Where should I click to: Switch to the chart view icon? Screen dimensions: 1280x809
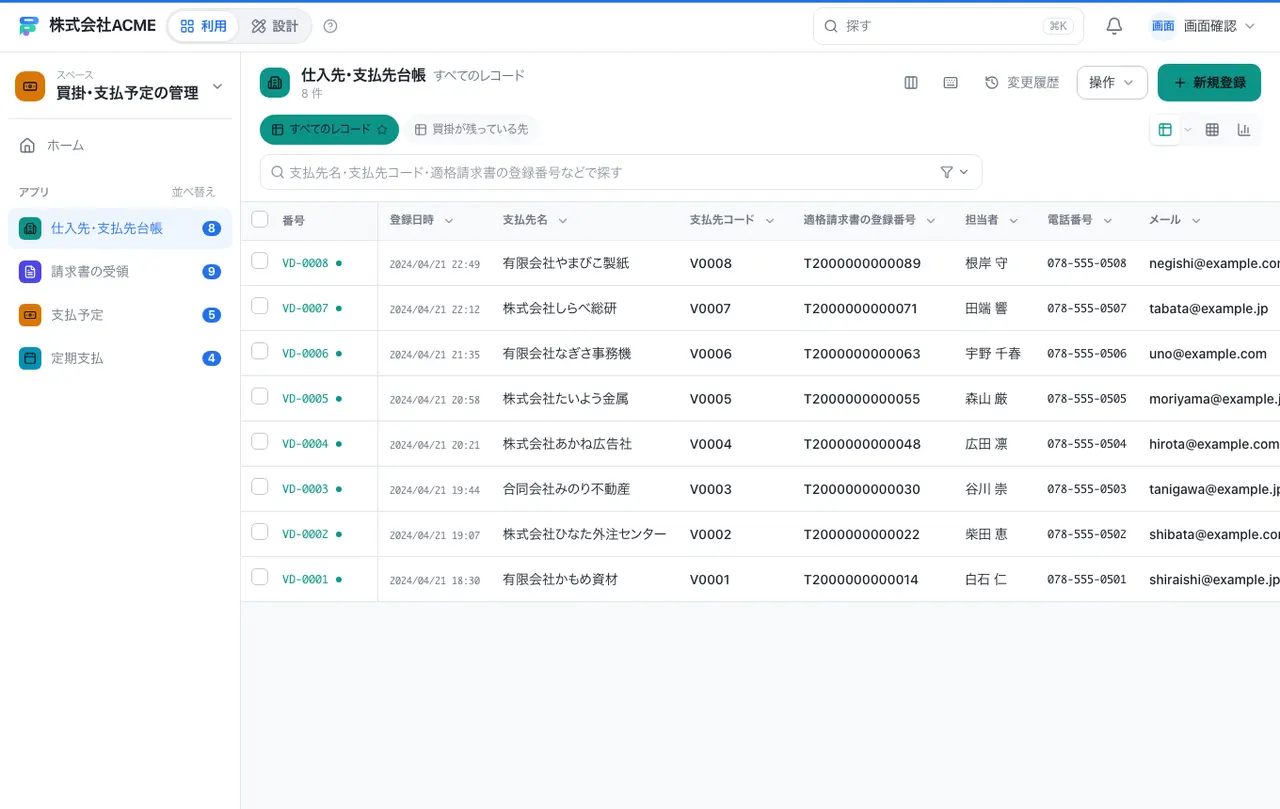click(x=1244, y=130)
